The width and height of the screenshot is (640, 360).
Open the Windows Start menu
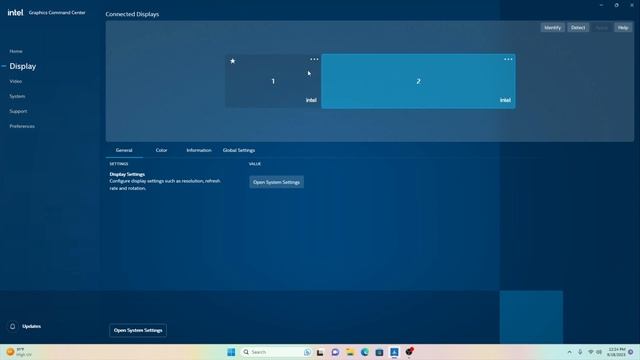pyautogui.click(x=231, y=352)
